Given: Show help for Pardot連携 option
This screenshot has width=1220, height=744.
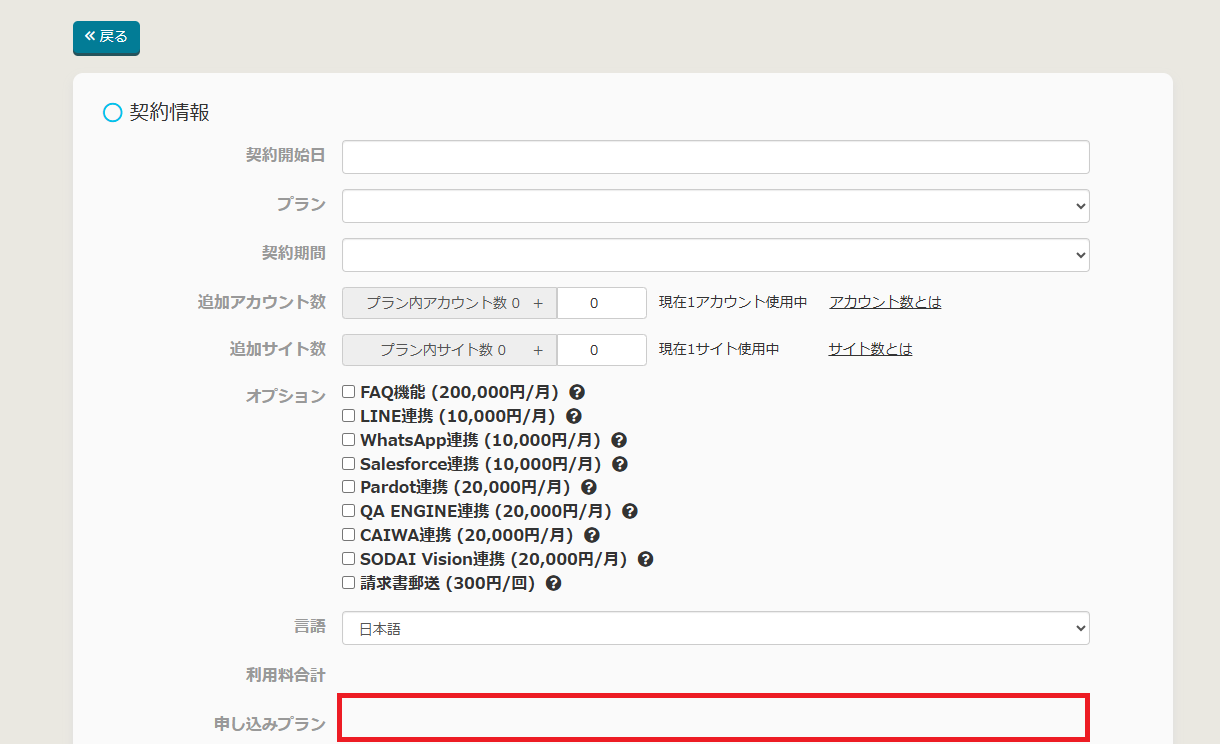Looking at the screenshot, I should pyautogui.click(x=589, y=487).
